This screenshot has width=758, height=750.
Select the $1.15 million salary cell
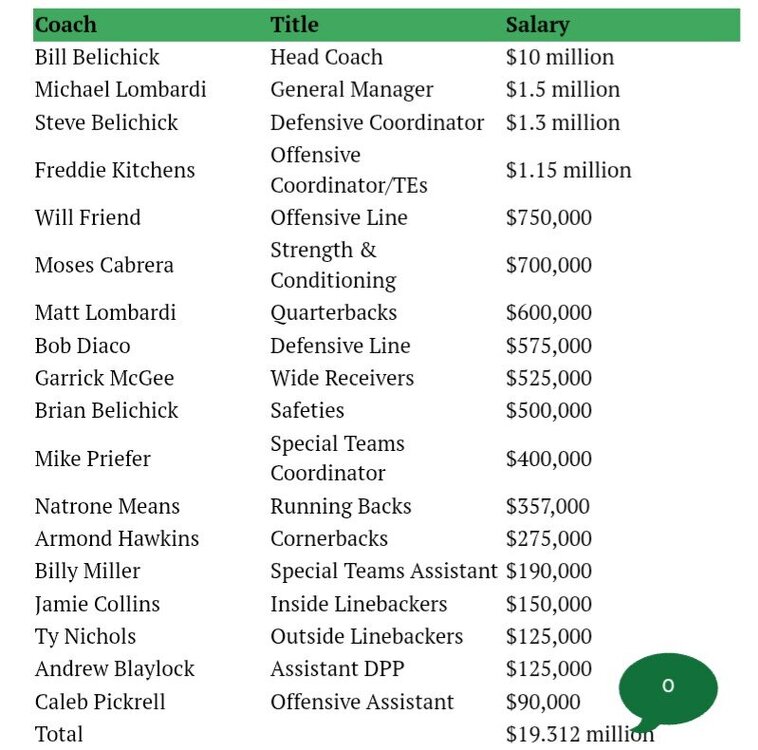click(x=568, y=170)
